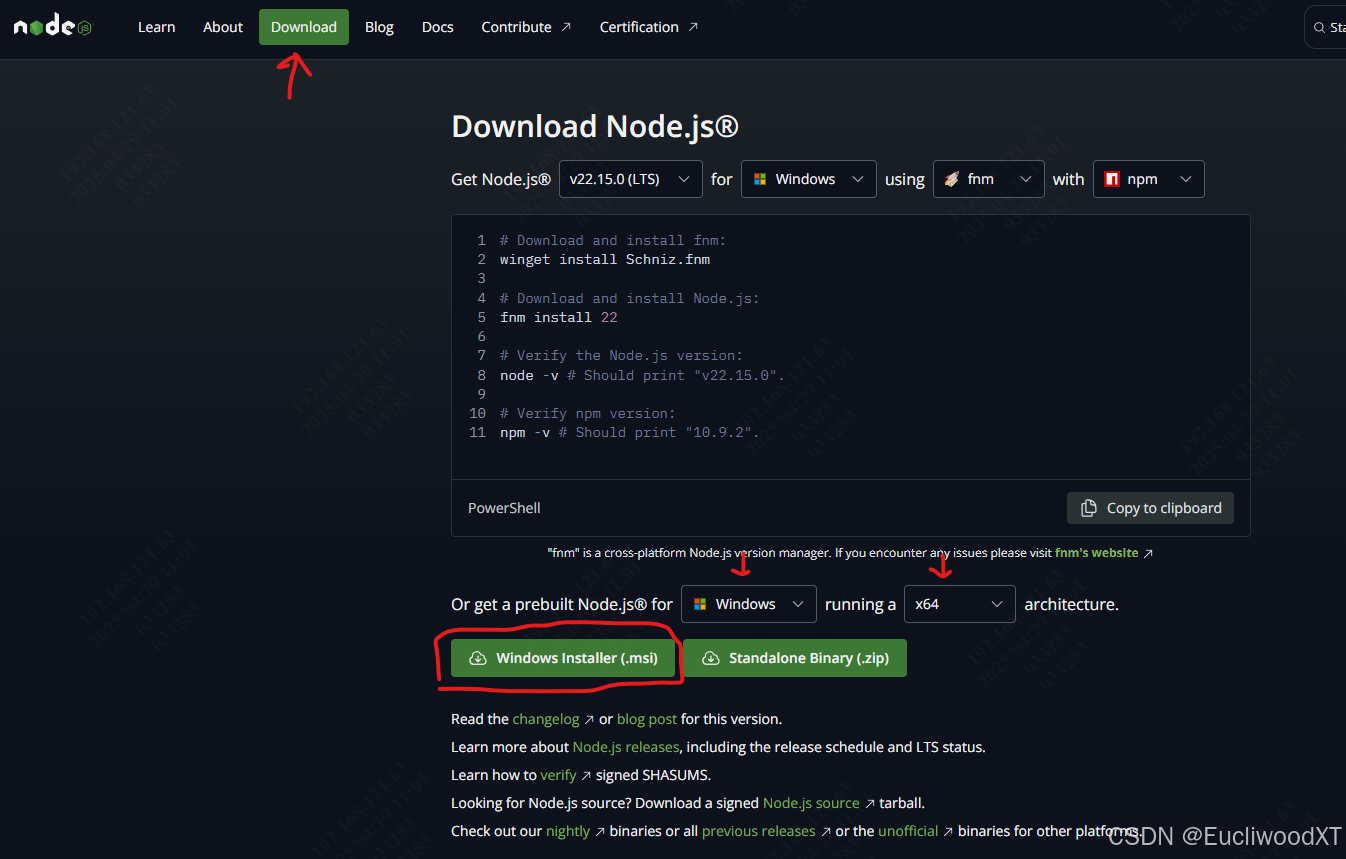Open the verify SHASUMS link
The image size is (1346, 859).
coord(559,775)
